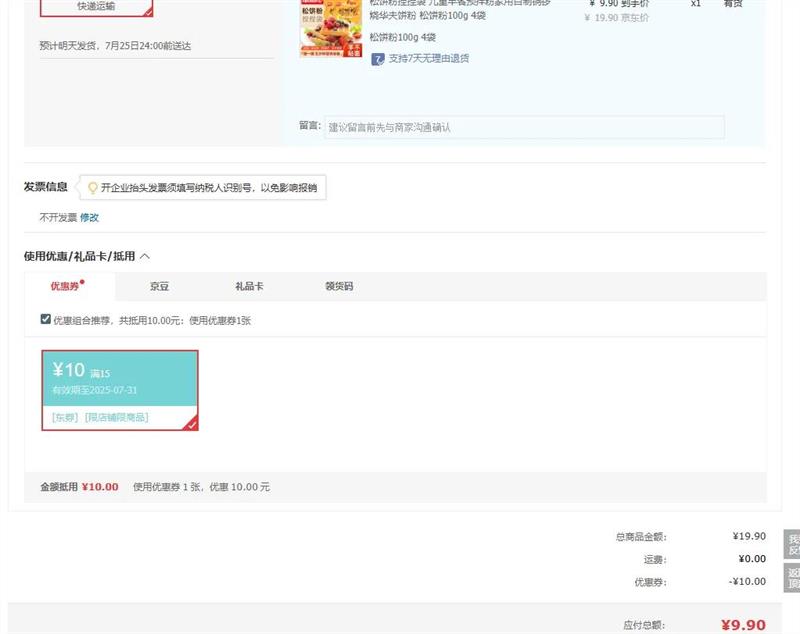The height and width of the screenshot is (634, 800).
Task: Click the 我要反馈 floating side button
Action: pos(793,544)
